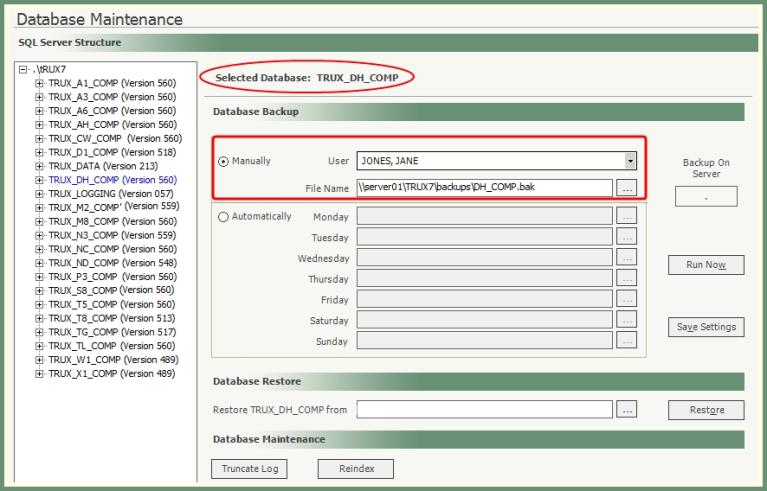Click the browse button for Monday backup
767x491 pixels.
pyautogui.click(x=627, y=216)
